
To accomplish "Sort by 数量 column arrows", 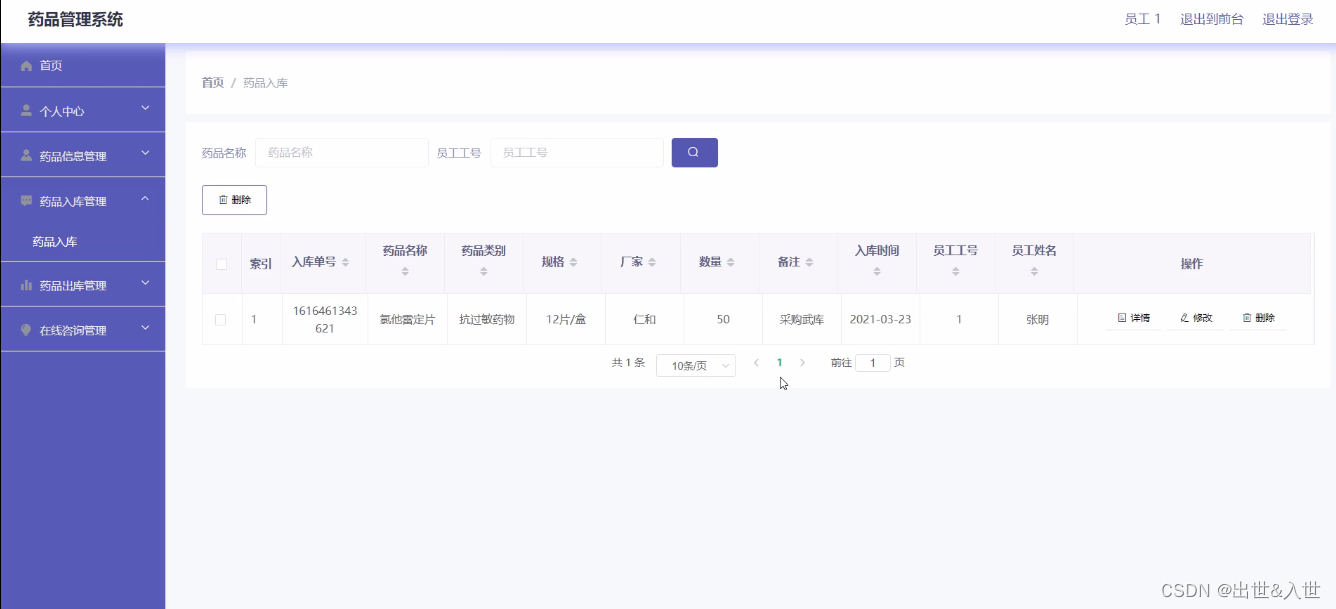I will (731, 262).
